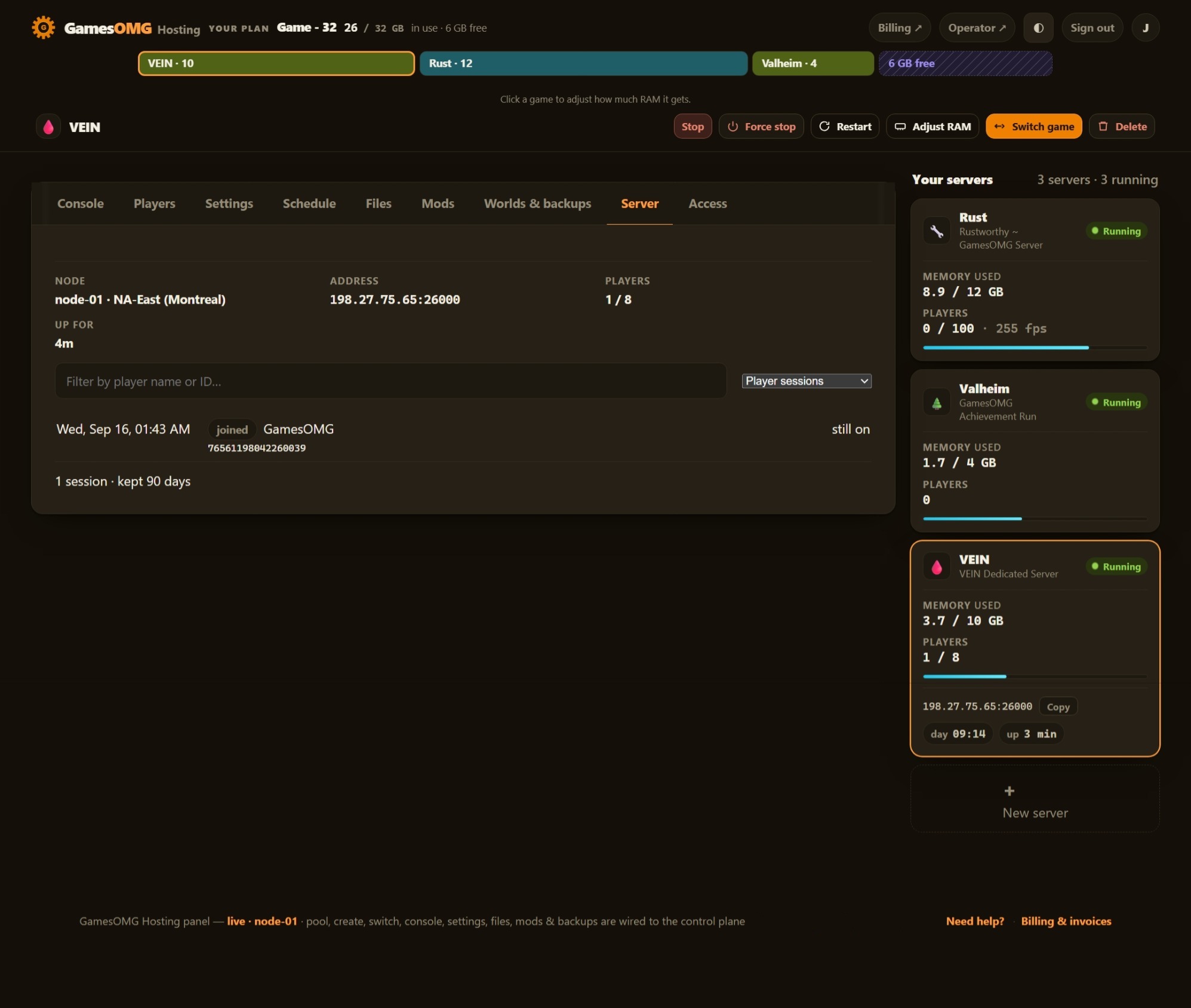Open the Player sessions dropdown

807,381
